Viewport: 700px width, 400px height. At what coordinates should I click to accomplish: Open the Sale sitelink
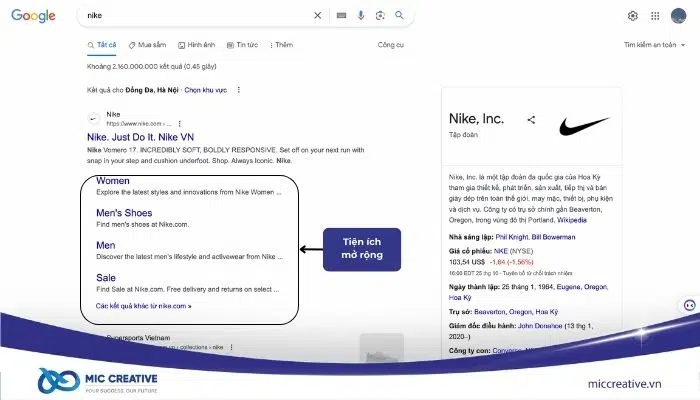tap(106, 278)
